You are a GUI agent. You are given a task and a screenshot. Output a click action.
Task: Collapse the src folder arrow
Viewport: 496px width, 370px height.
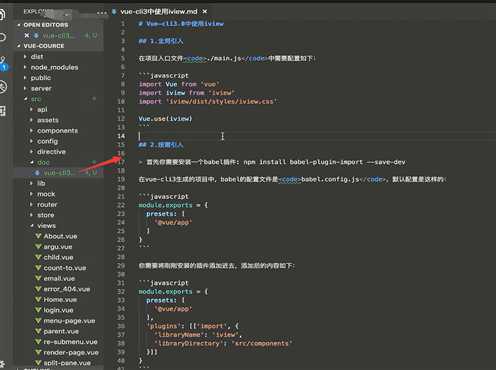click(x=26, y=99)
